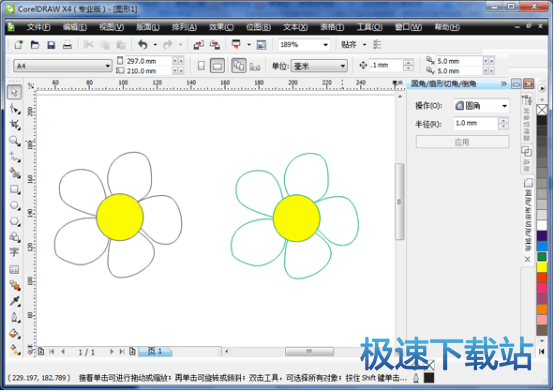Viewport: 554px width, 391px height.
Task: Go to the next page arrow
Action: (x=111, y=352)
